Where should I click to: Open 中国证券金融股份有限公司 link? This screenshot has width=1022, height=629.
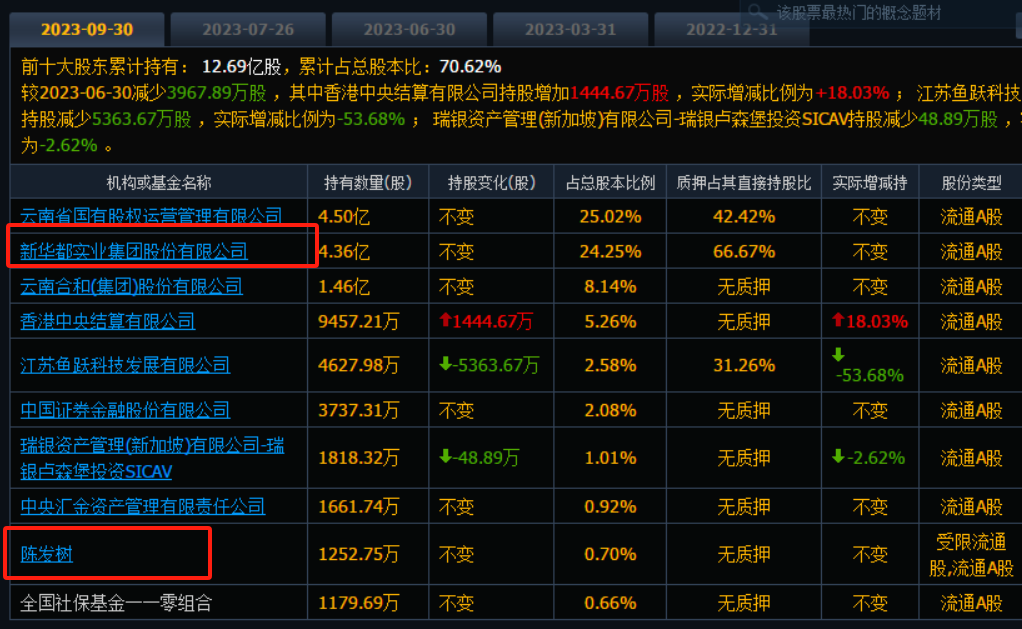point(125,410)
